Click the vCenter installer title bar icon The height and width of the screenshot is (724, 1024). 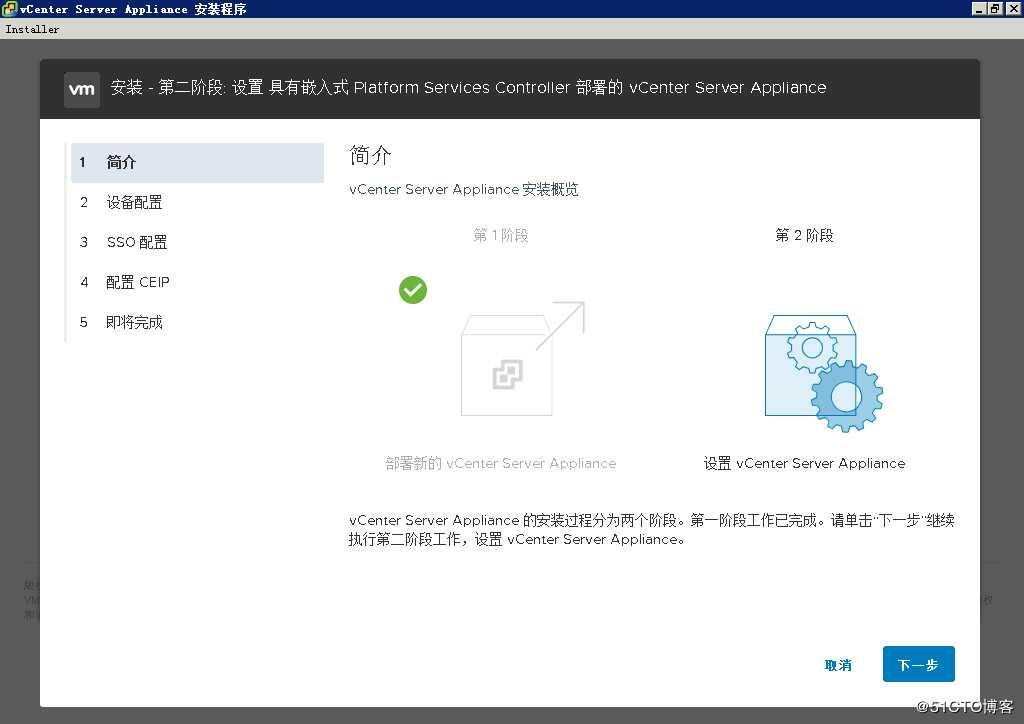click(8, 8)
